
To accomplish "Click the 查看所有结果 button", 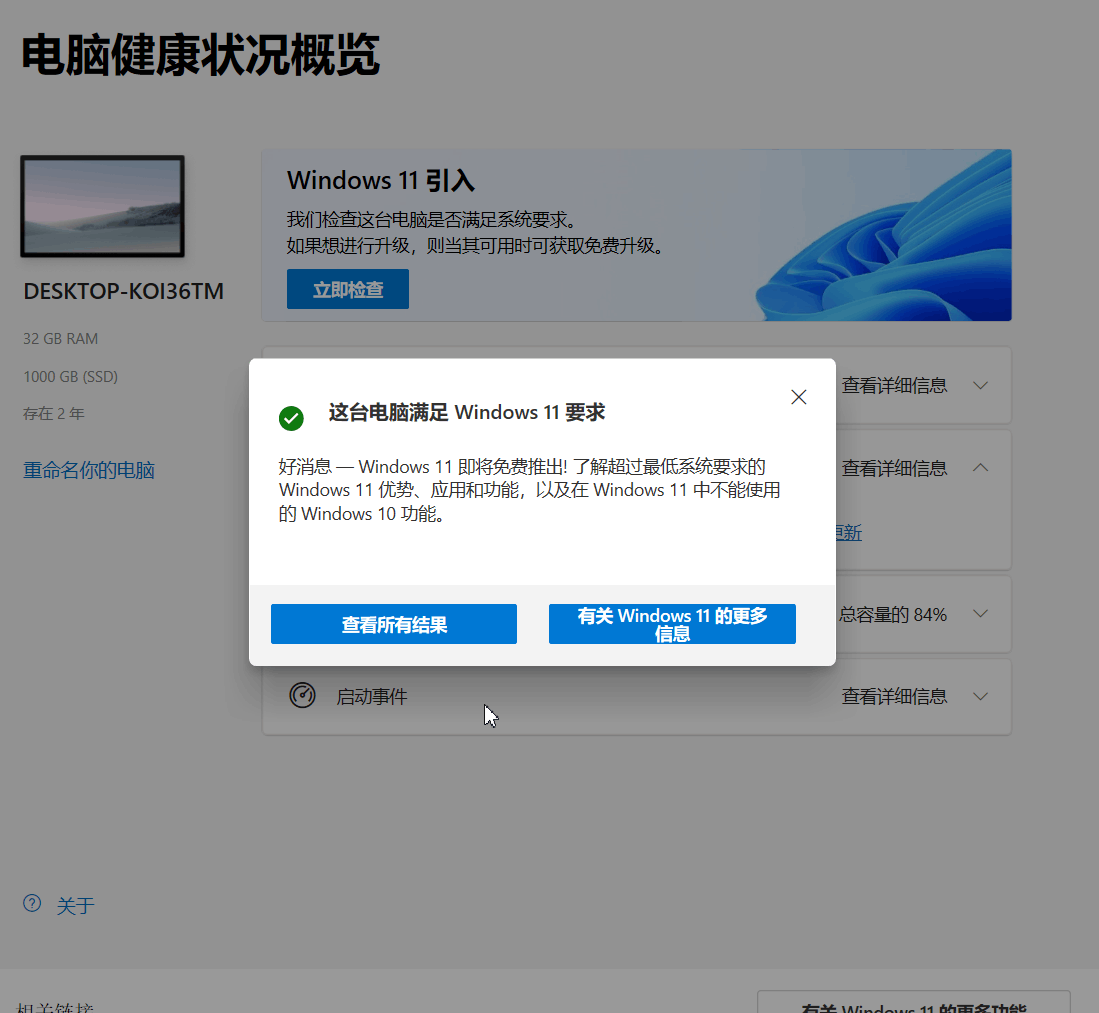I will [x=394, y=624].
